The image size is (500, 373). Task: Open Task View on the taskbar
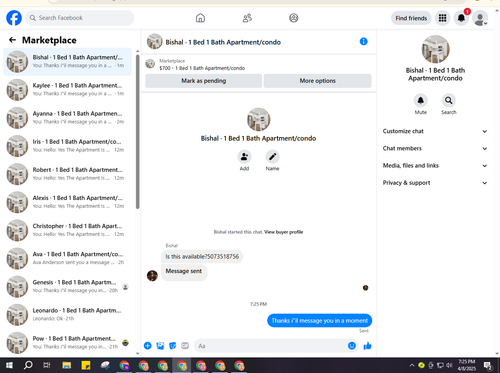(47, 365)
